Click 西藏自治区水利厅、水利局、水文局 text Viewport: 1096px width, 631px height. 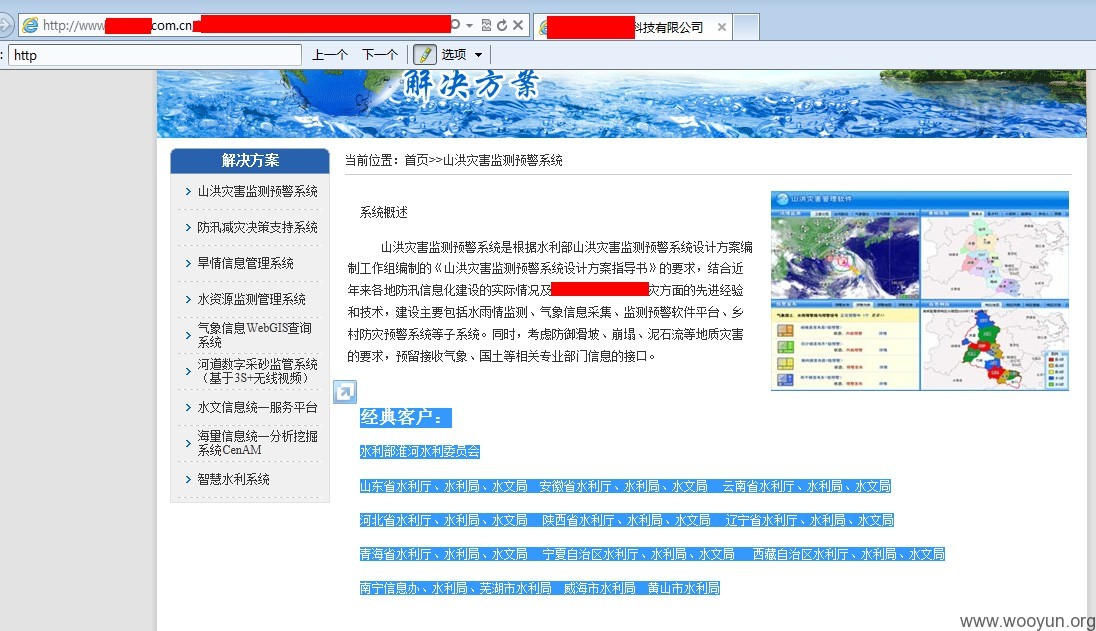(x=849, y=554)
